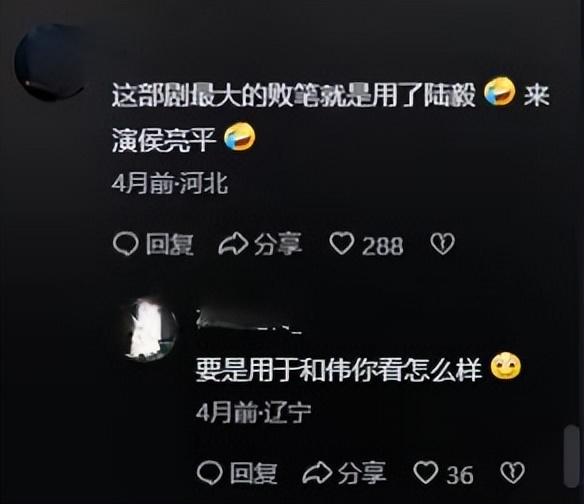Click the 288 like count
Screen dimensions: 584x504
coord(383,246)
